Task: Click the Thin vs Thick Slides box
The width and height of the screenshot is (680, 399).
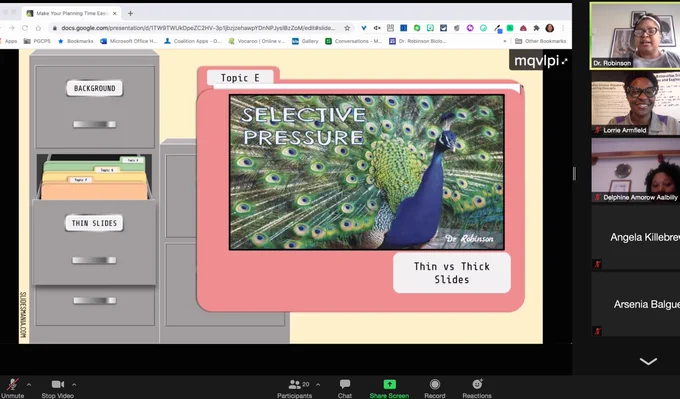Action: pyautogui.click(x=451, y=273)
